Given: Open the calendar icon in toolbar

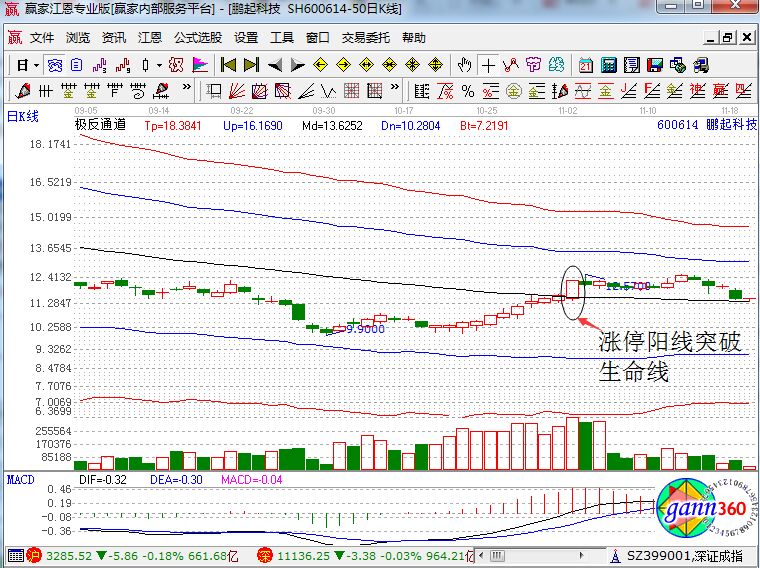Looking at the screenshot, I should 586,65.
